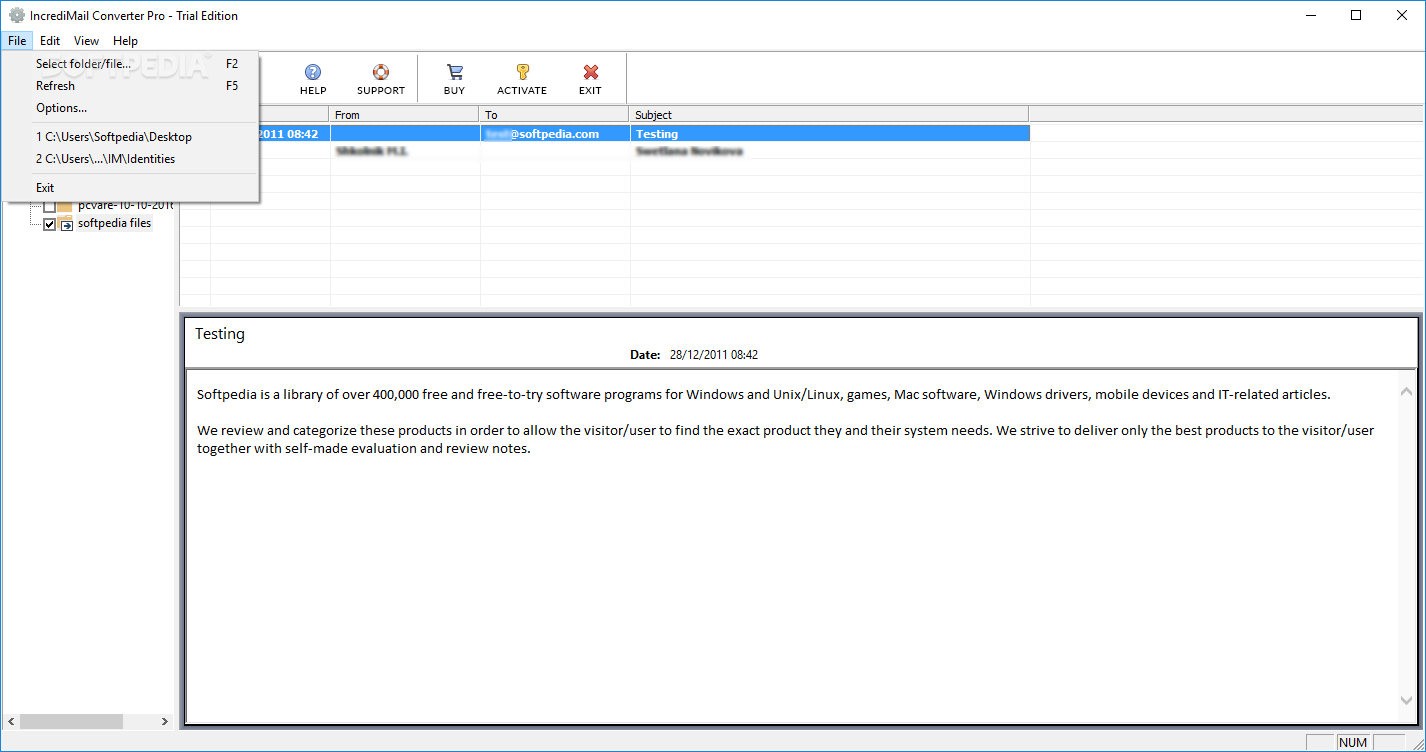Image resolution: width=1426 pixels, height=752 pixels.
Task: Open the Edit menu
Action: 50,41
